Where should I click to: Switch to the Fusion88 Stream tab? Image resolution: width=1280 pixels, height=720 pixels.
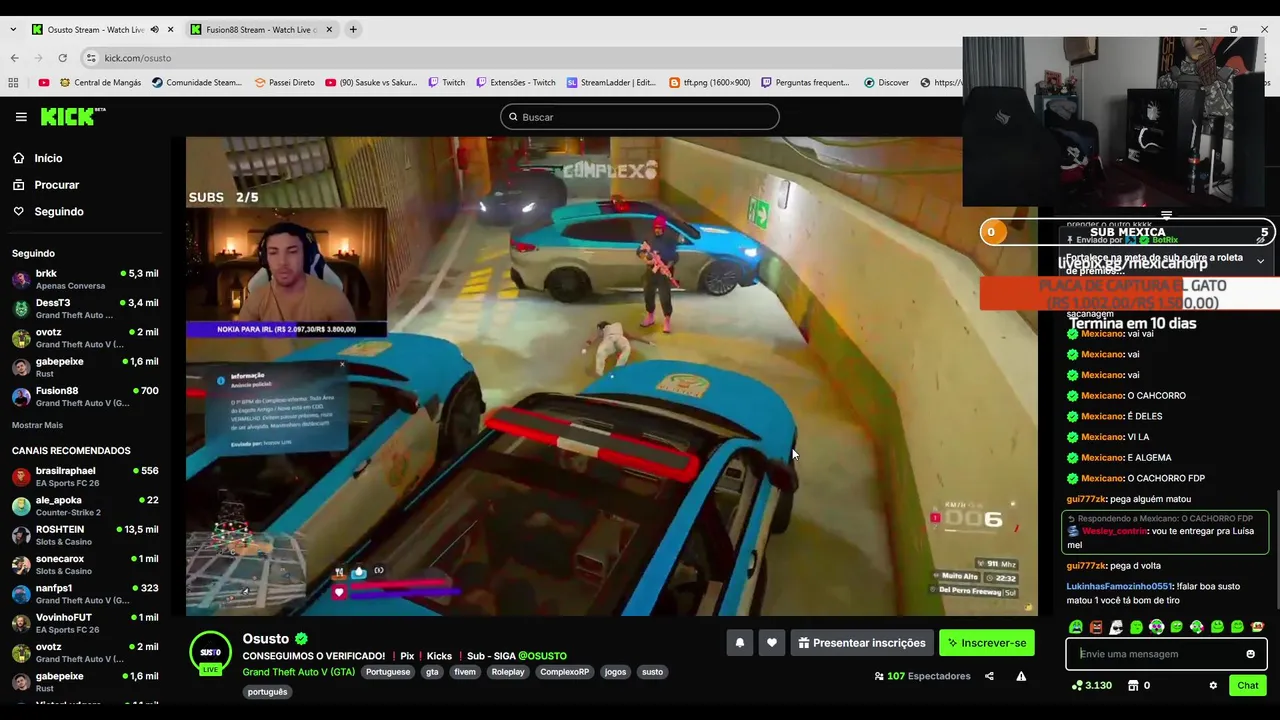coord(261,29)
